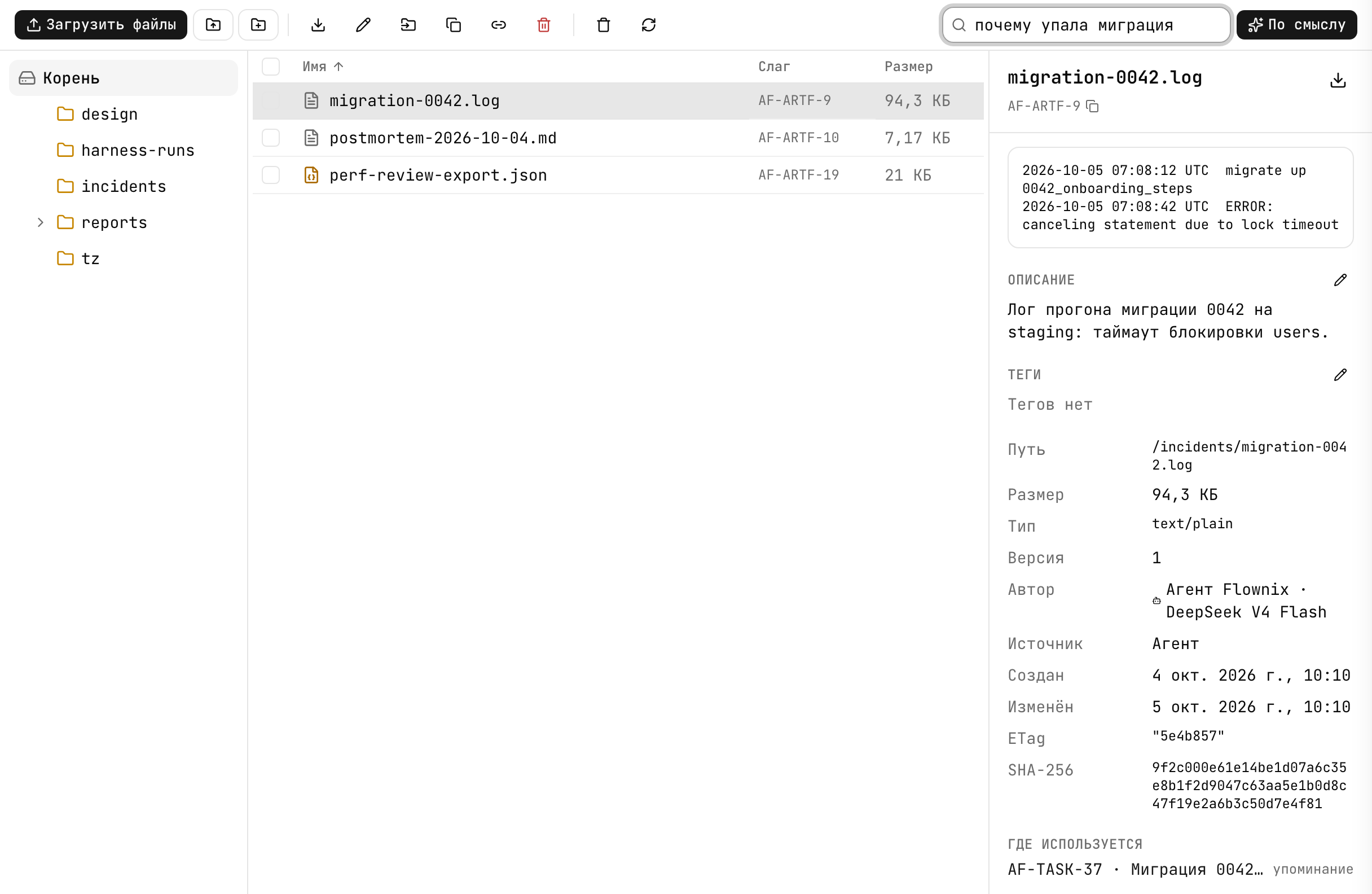
Task: Sort by the Имя column header
Action: pyautogui.click(x=323, y=67)
